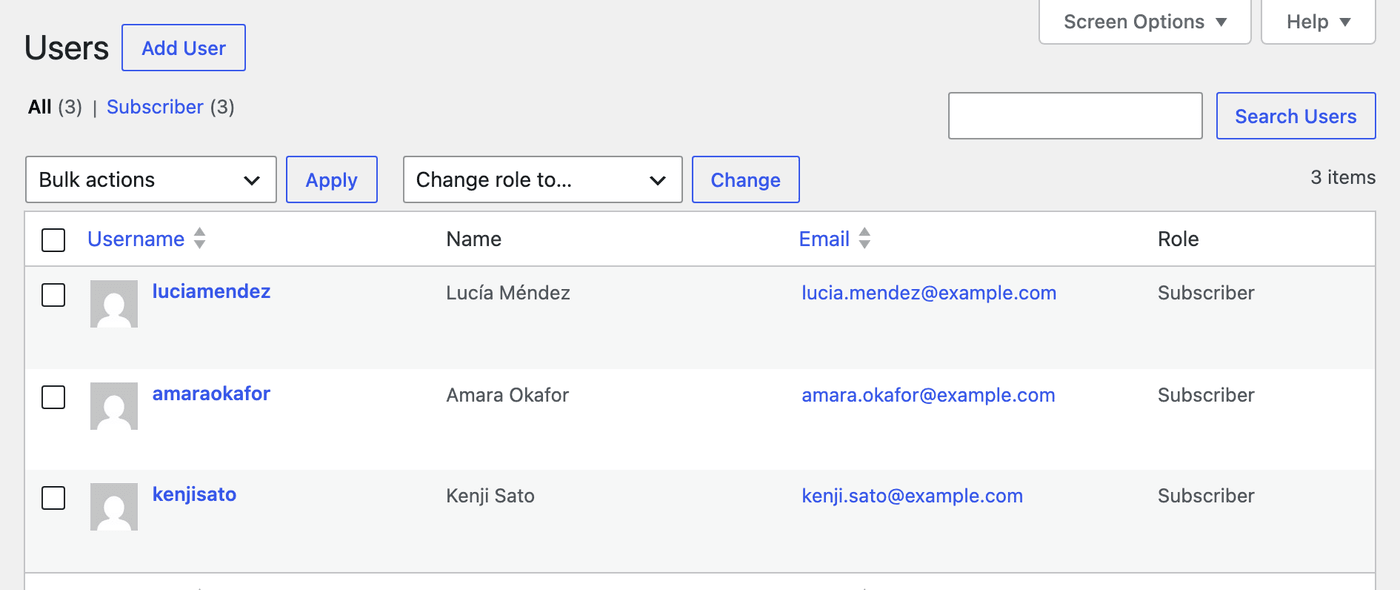Open the luciamendez user profile
The height and width of the screenshot is (590, 1400).
211,291
